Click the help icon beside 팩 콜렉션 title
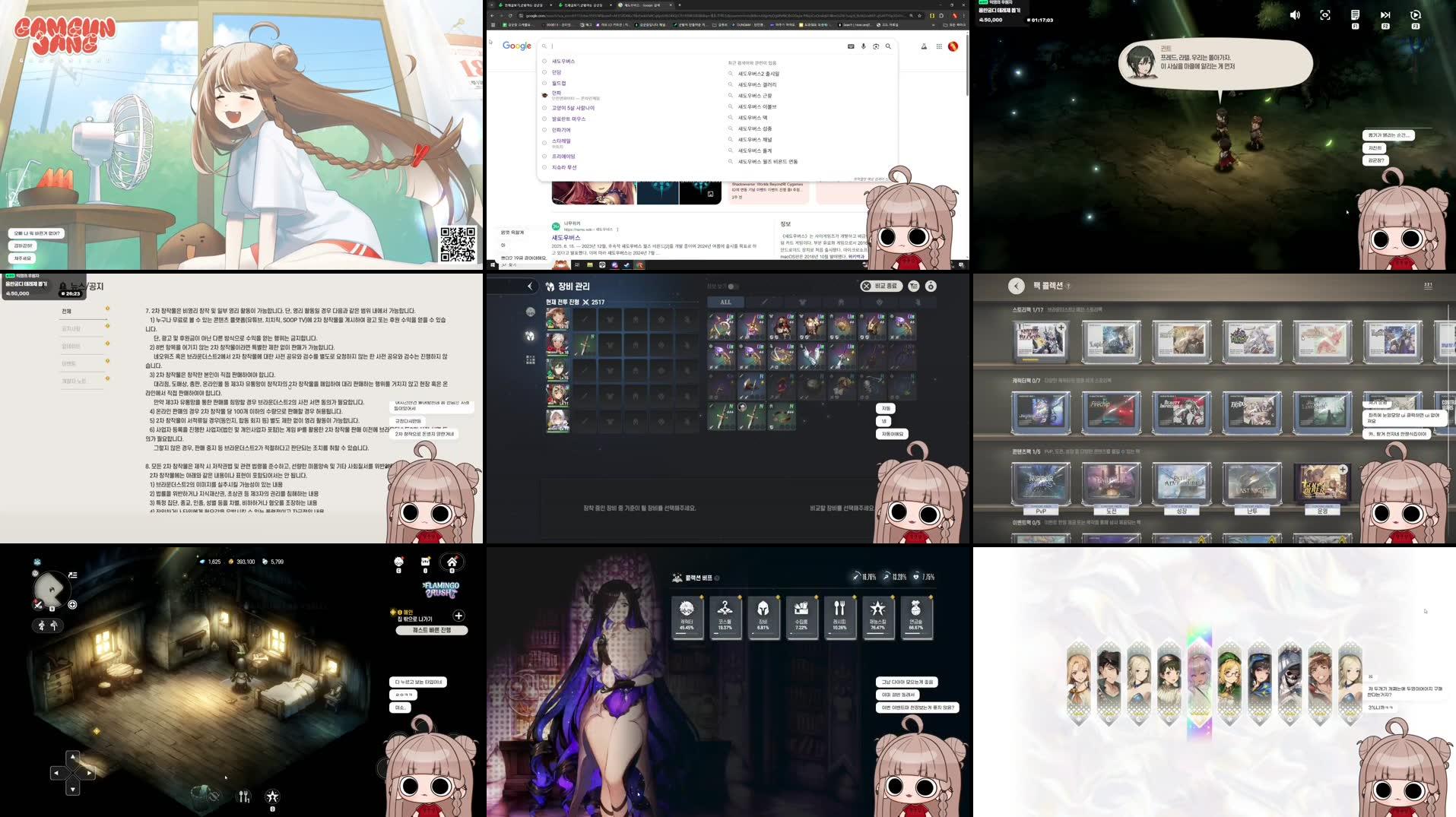The image size is (1456, 817). 1068,287
